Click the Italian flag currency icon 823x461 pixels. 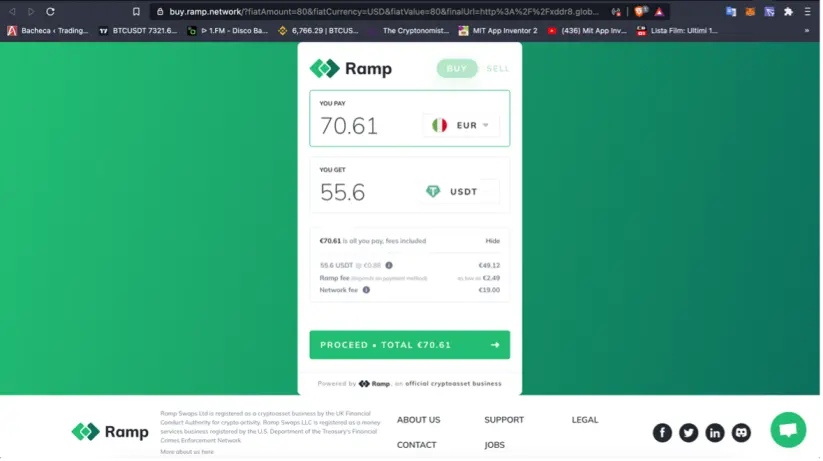pos(439,125)
